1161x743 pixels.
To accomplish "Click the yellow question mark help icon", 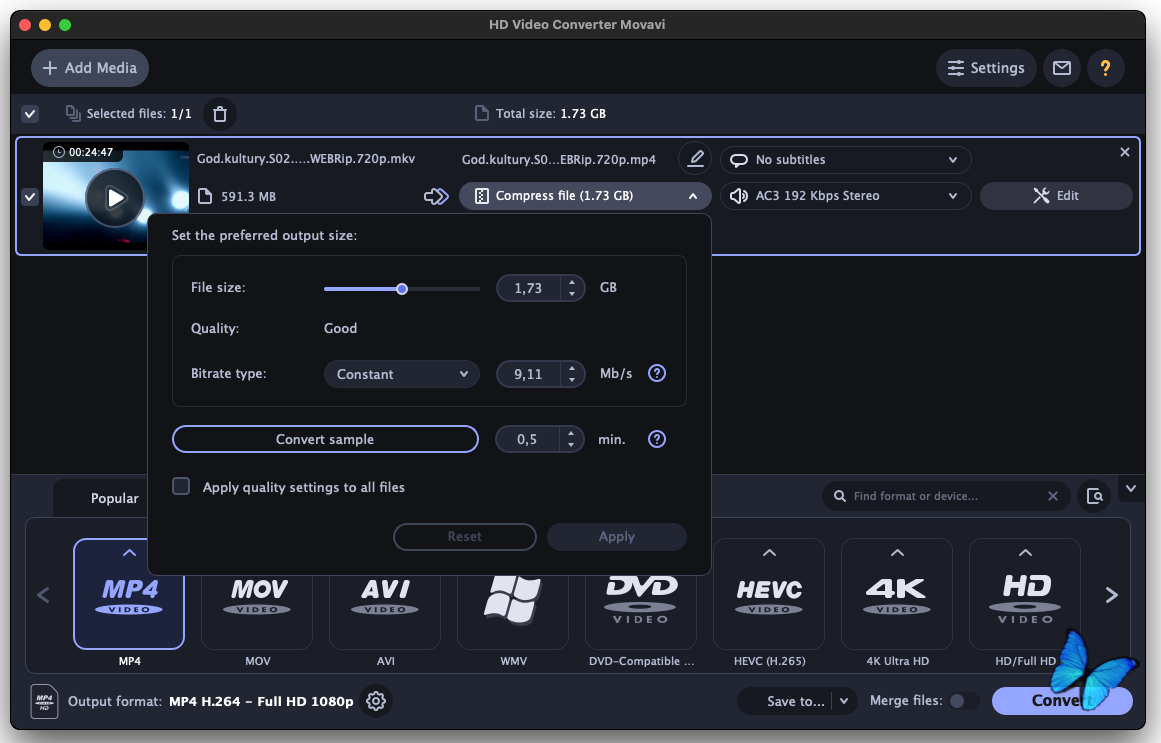I will pos(1105,68).
